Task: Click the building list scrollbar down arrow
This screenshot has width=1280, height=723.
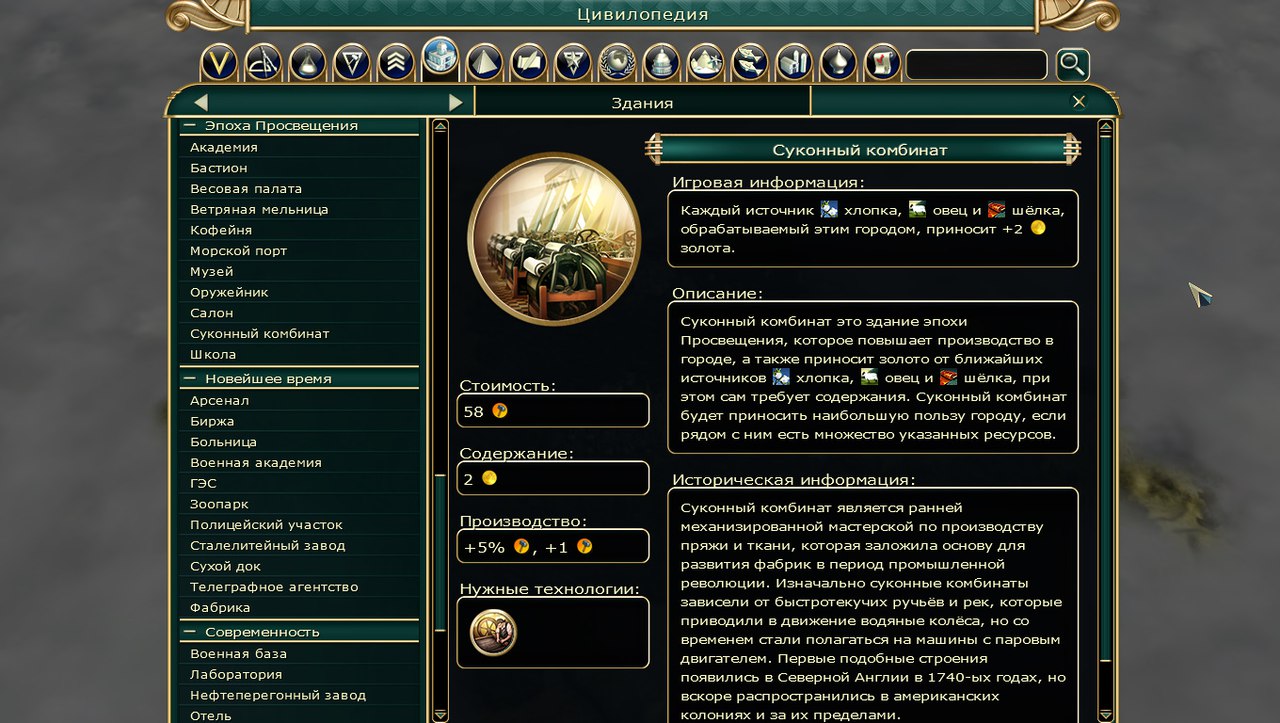Action: click(x=440, y=715)
